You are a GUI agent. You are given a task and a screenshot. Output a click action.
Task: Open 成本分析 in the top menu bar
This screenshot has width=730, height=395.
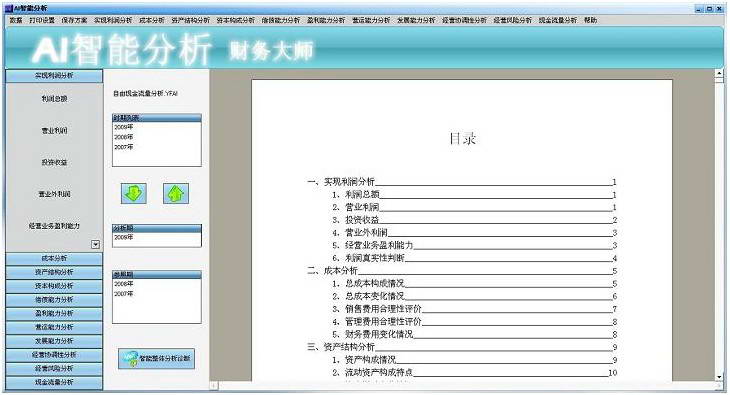coord(152,20)
